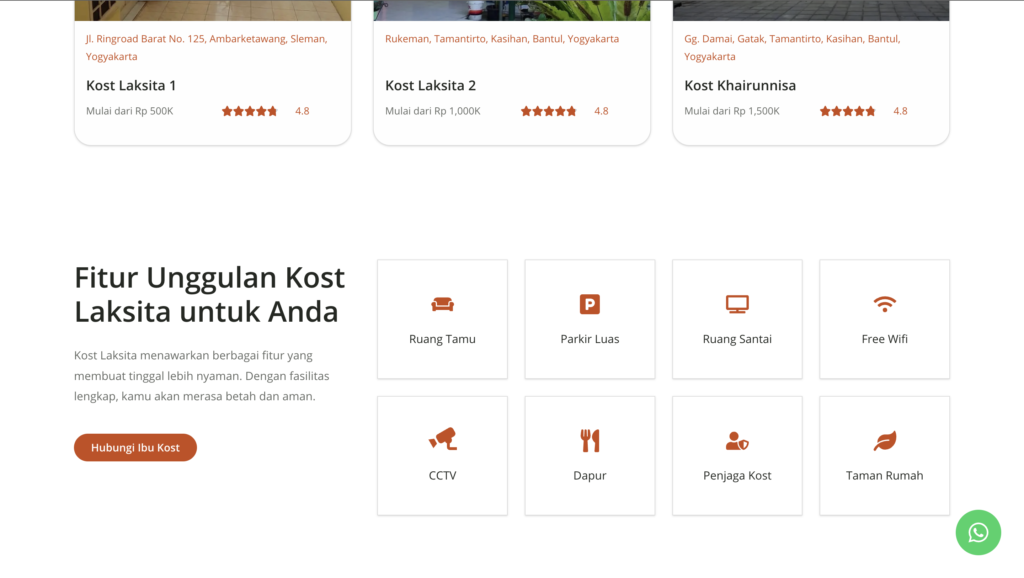Screen dimensions: 1024x578
Task: Click the Parkir Luas parking icon
Action: (590, 304)
